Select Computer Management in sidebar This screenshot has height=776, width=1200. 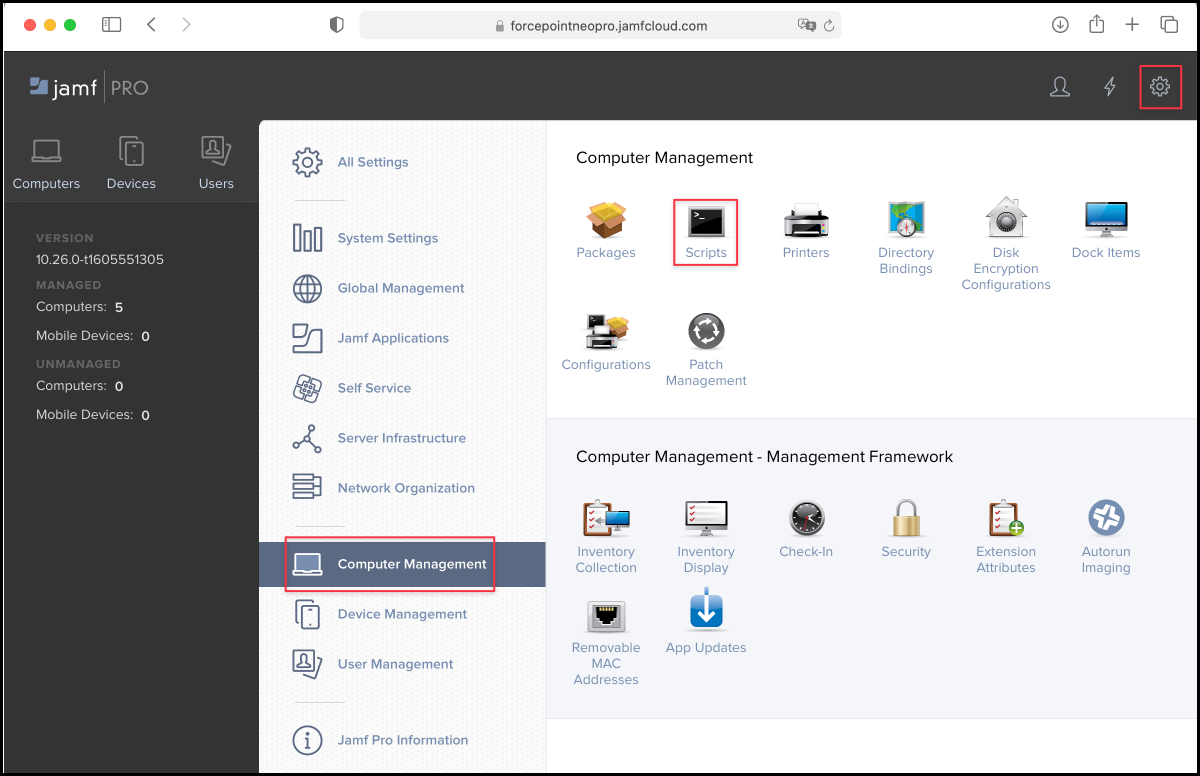coord(411,564)
